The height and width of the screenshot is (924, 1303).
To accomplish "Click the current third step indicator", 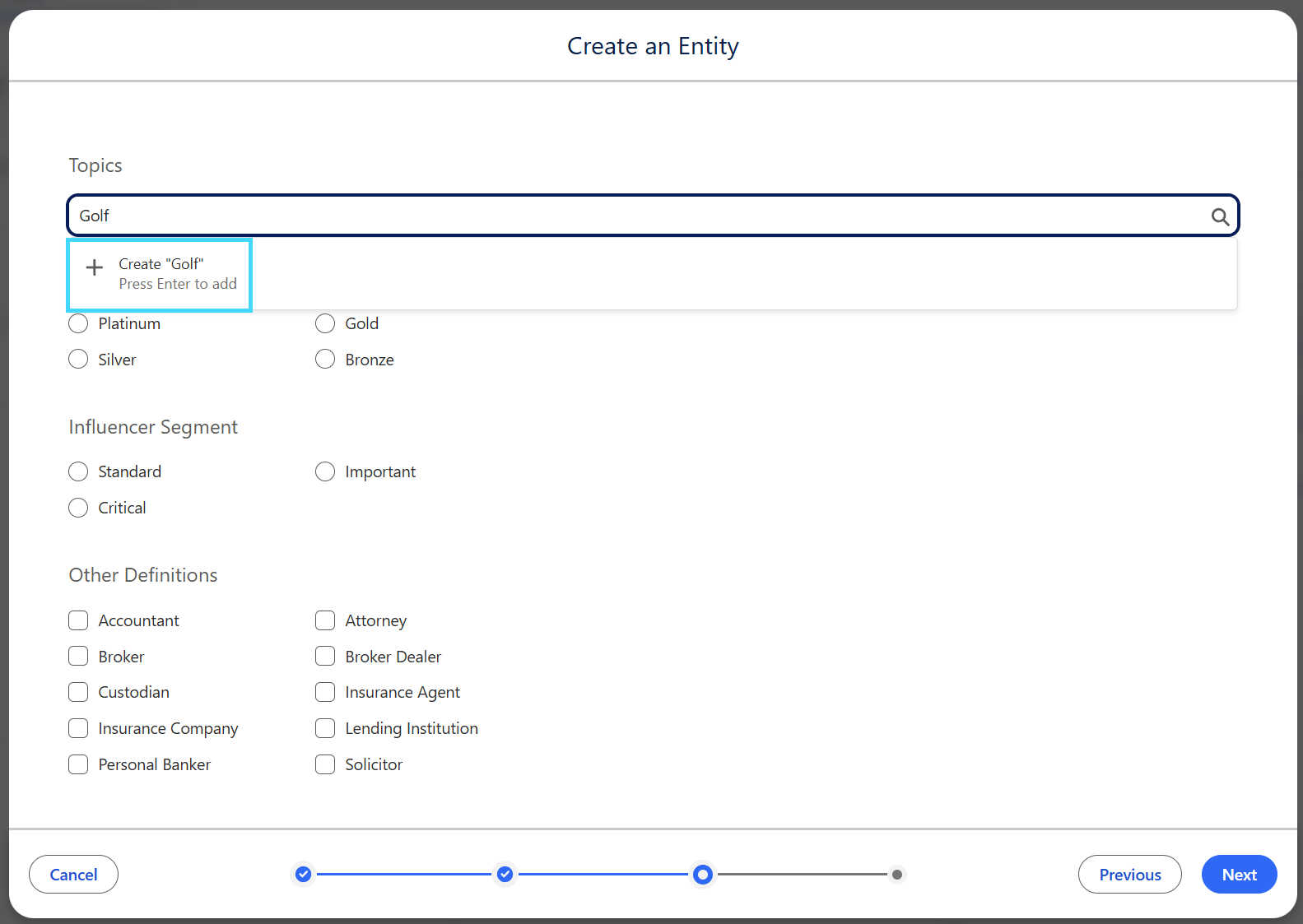I will point(703,875).
